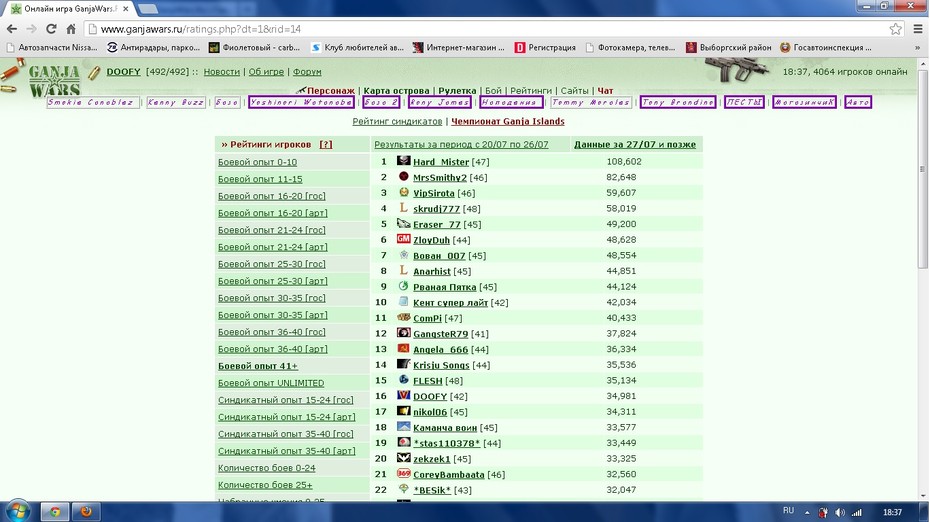Click the syndicate icon beside VipSirota
This screenshot has width=930, height=522.
click(403, 192)
